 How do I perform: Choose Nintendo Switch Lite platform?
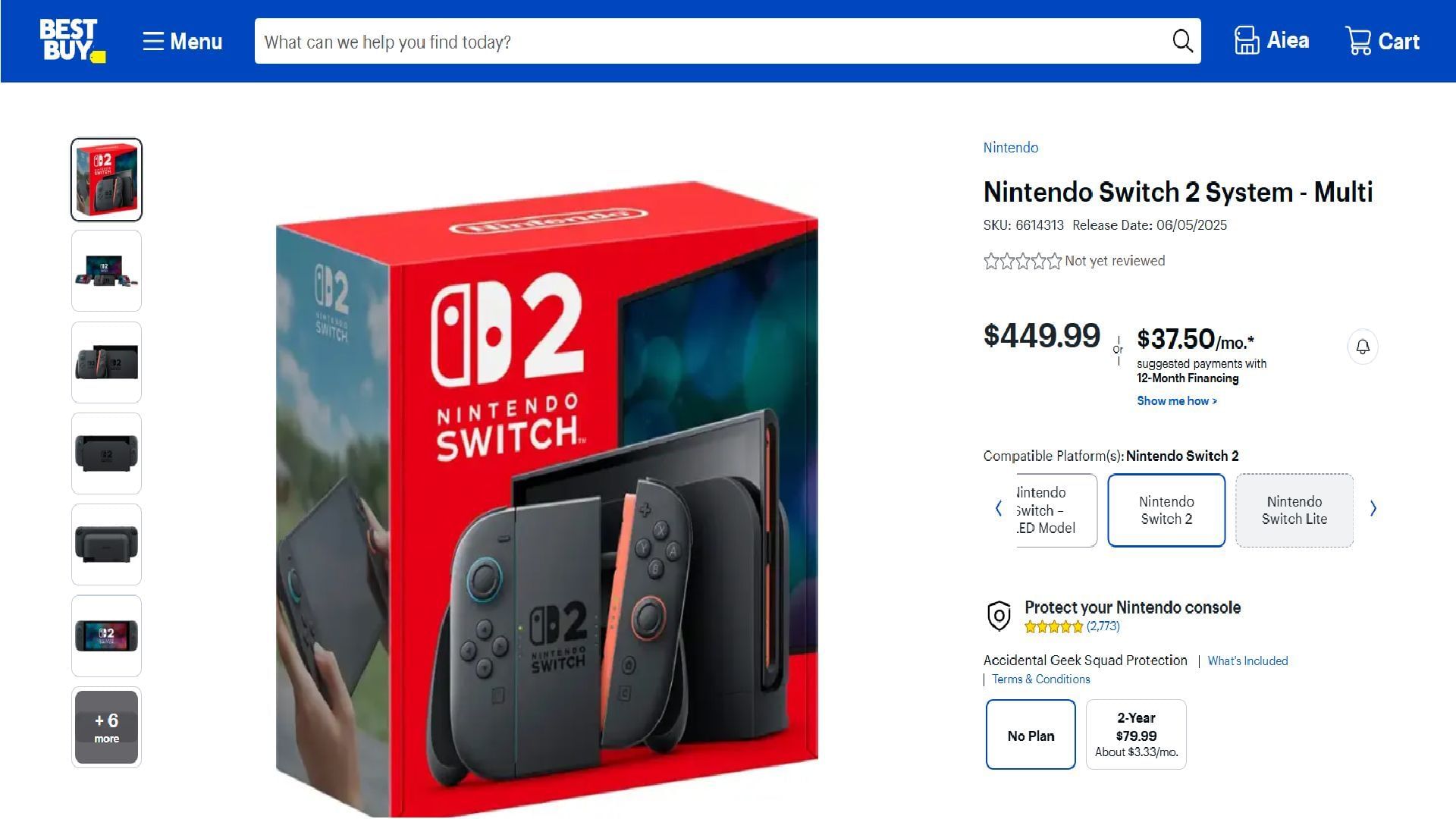tap(1294, 510)
